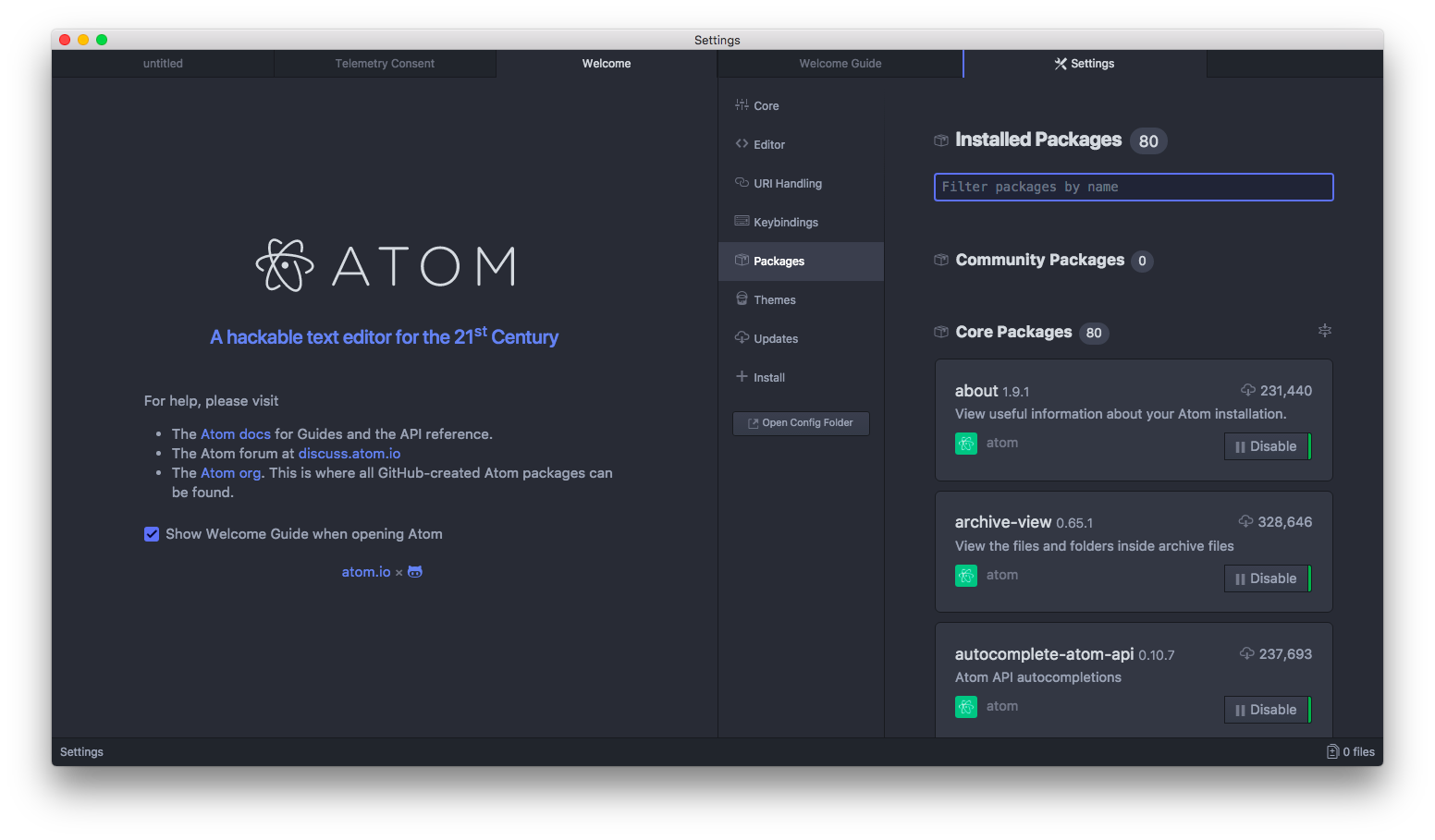Image resolution: width=1435 pixels, height=840 pixels.
Task: Click the Community Packages heading
Action: [1040, 261]
